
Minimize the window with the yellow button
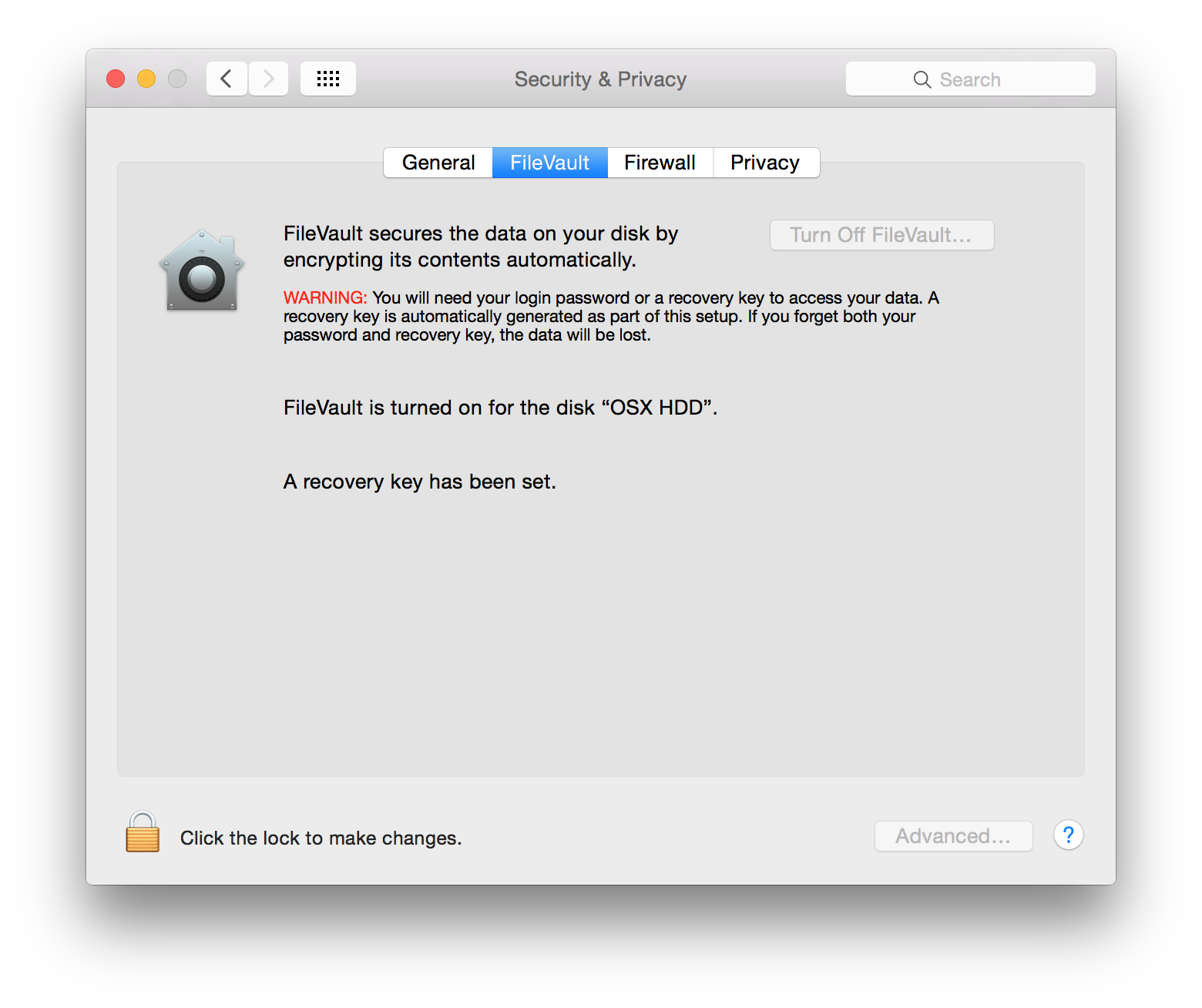pyautogui.click(x=146, y=79)
